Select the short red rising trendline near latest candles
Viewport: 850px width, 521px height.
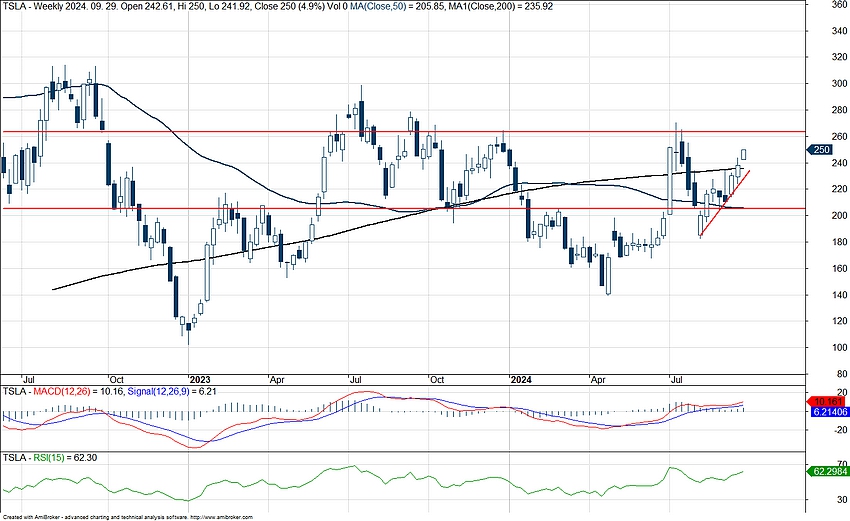pos(725,204)
